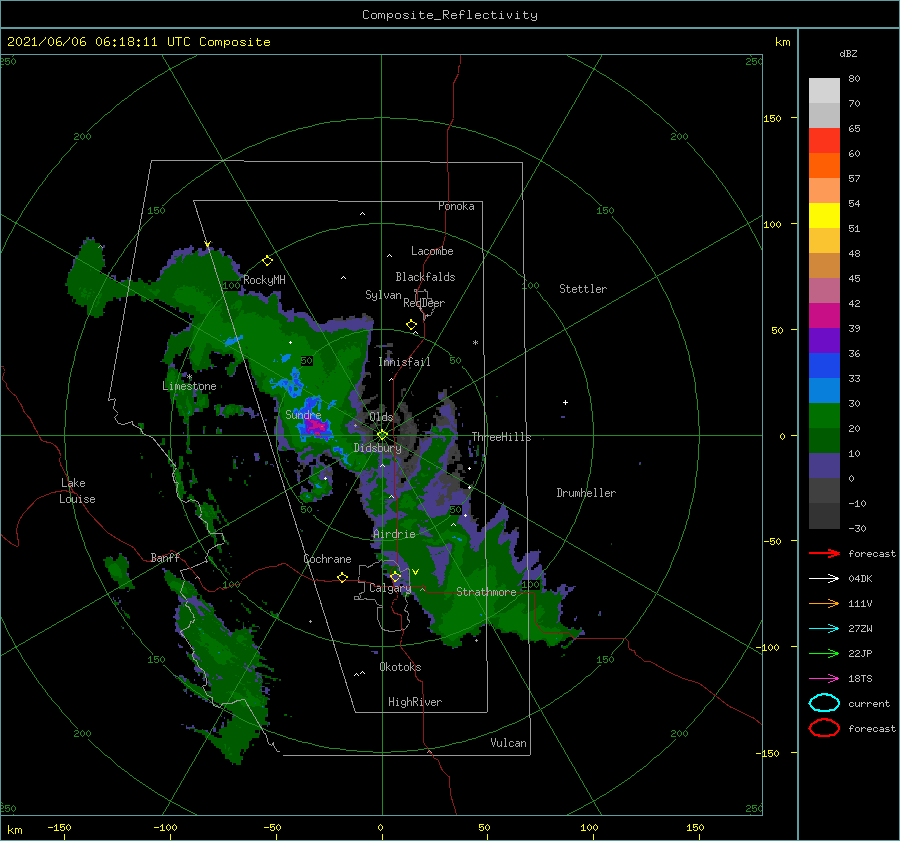Select the Limestone label
This screenshot has height=841, width=900.
(x=189, y=386)
